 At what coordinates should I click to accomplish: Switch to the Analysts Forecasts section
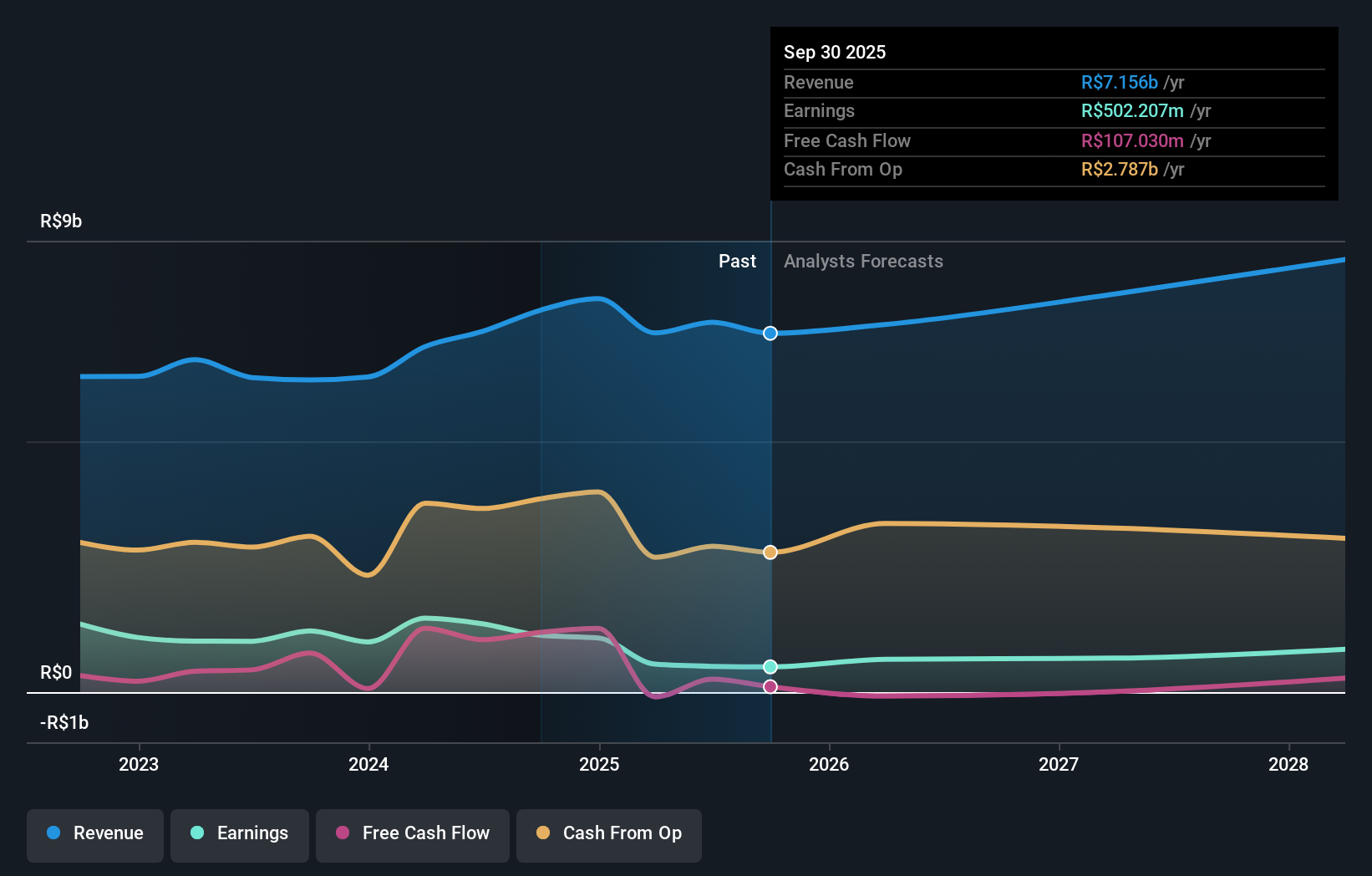[863, 261]
